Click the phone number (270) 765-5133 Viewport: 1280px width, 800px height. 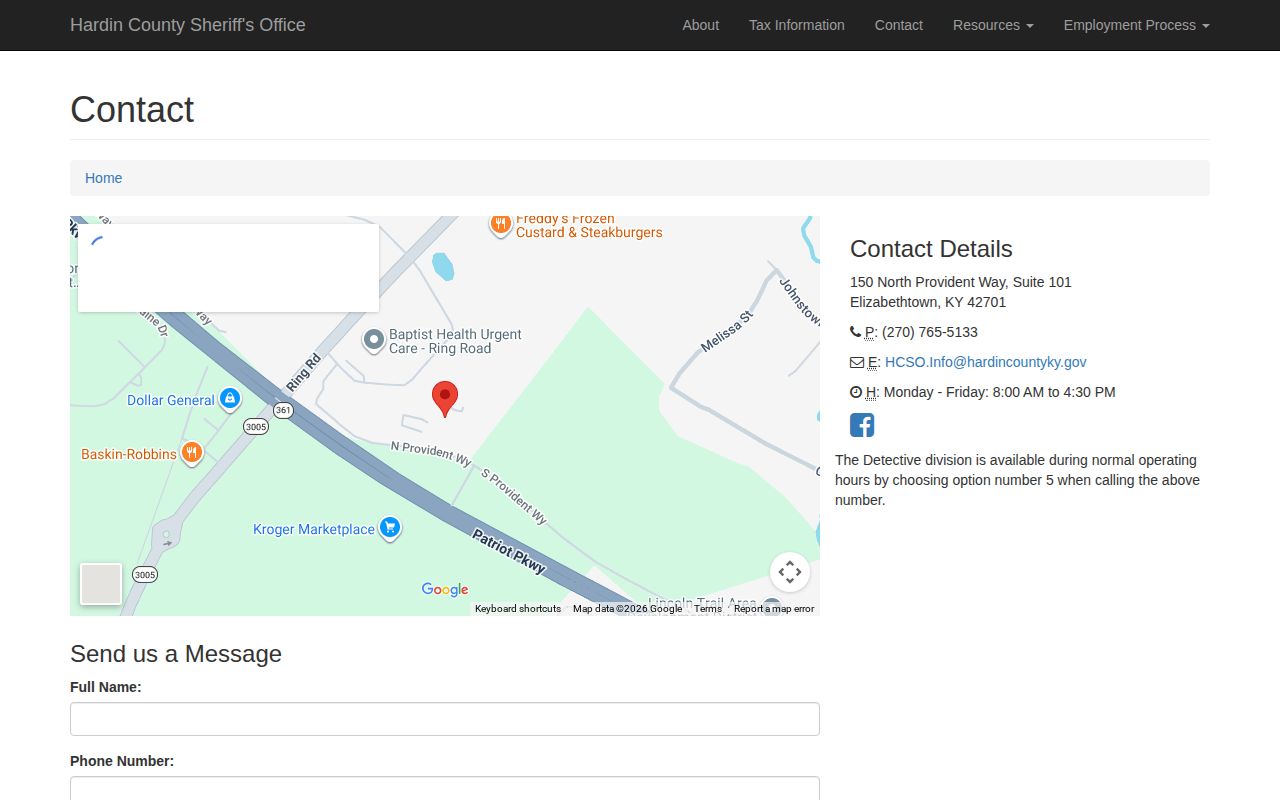pyautogui.click(x=930, y=332)
